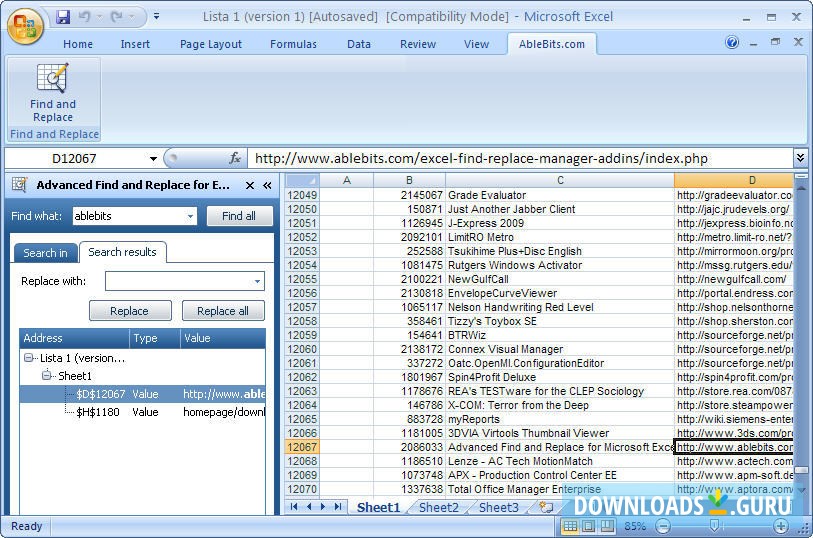Activate the Sheet1 tab
Viewport: 813px width, 538px height.
tap(378, 507)
